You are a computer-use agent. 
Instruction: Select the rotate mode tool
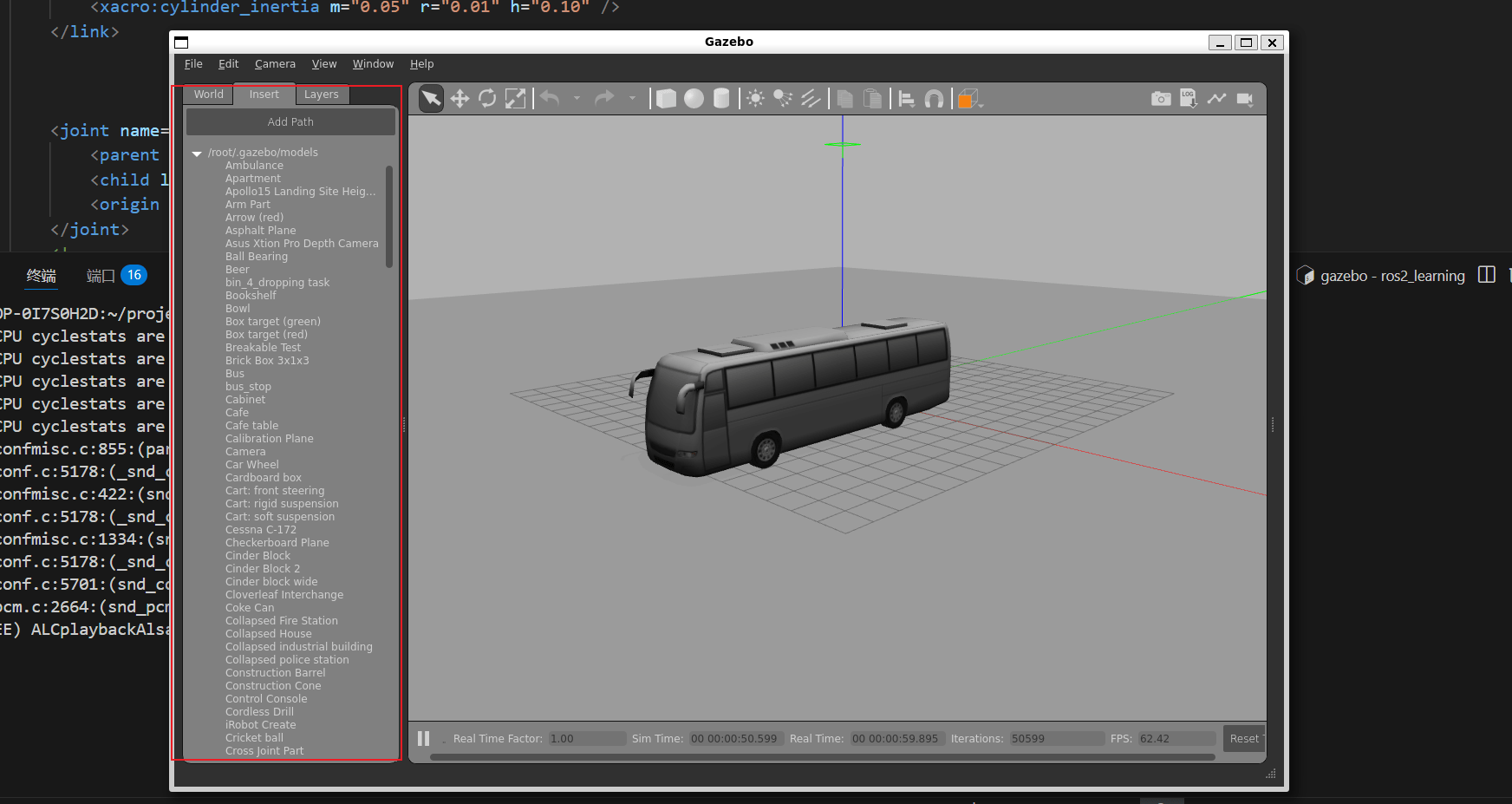click(x=487, y=99)
